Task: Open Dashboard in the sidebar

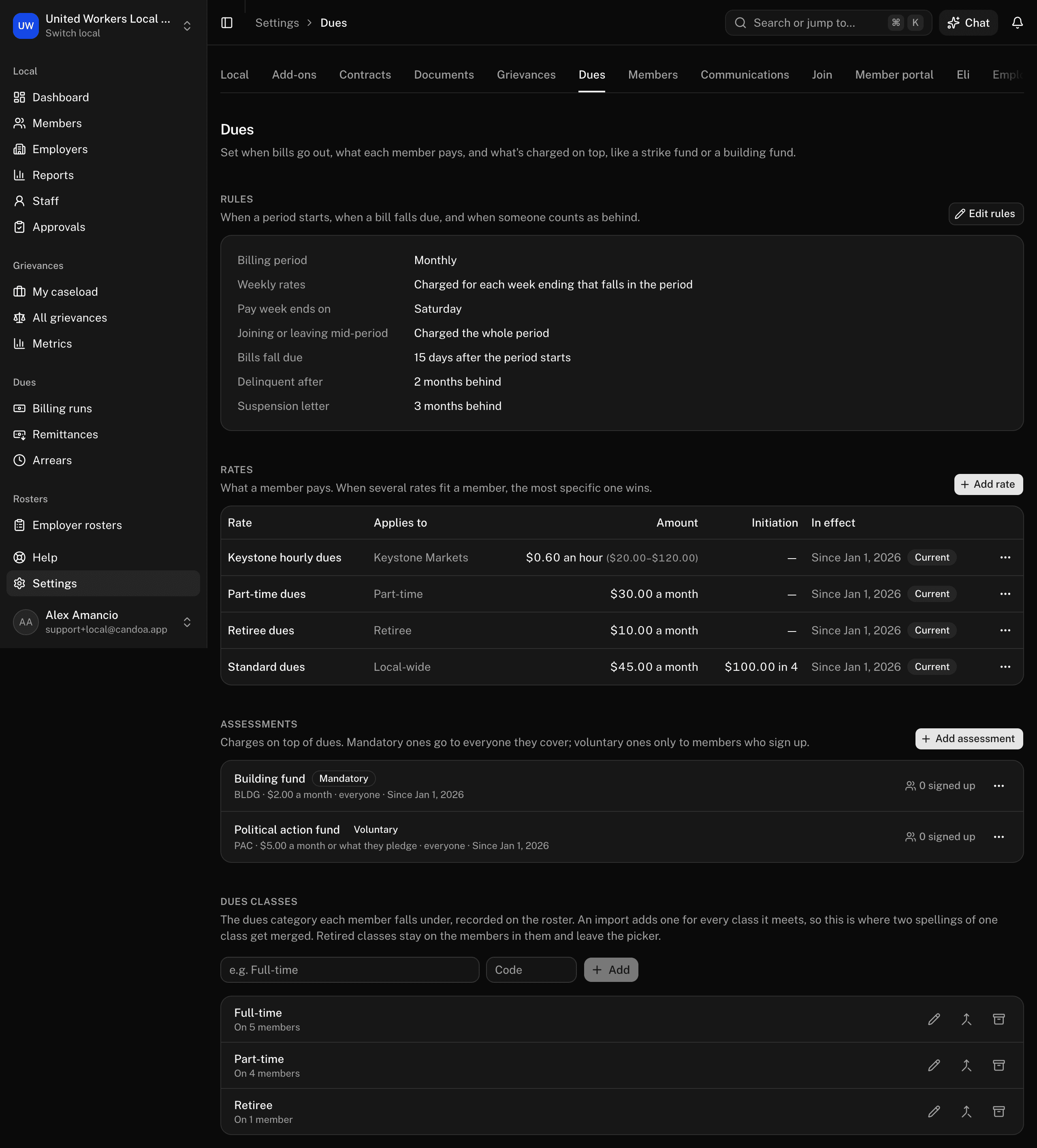Action: coord(103,97)
